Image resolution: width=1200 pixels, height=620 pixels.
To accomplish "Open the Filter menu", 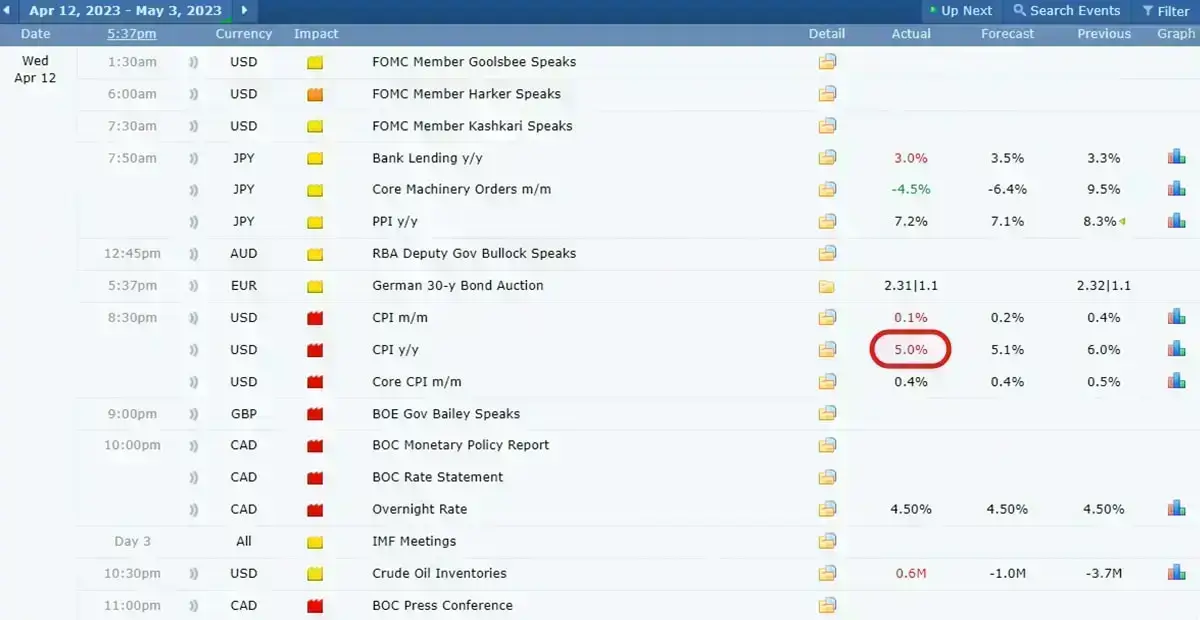I will pos(1165,11).
